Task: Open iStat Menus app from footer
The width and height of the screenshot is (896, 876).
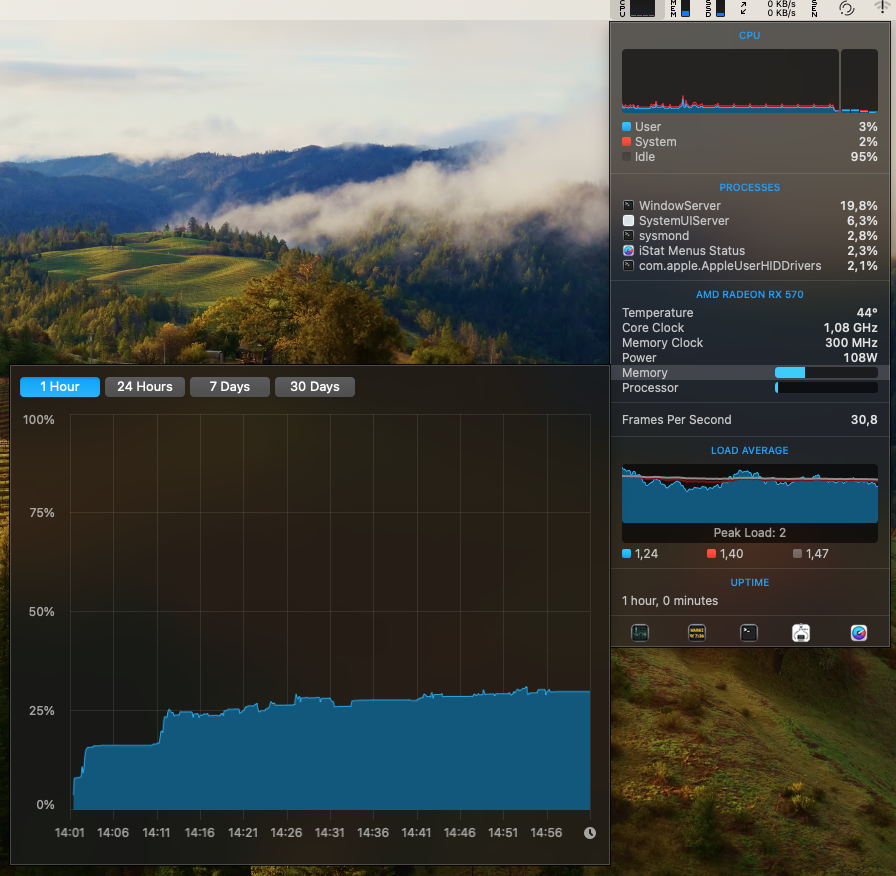Action: click(858, 632)
